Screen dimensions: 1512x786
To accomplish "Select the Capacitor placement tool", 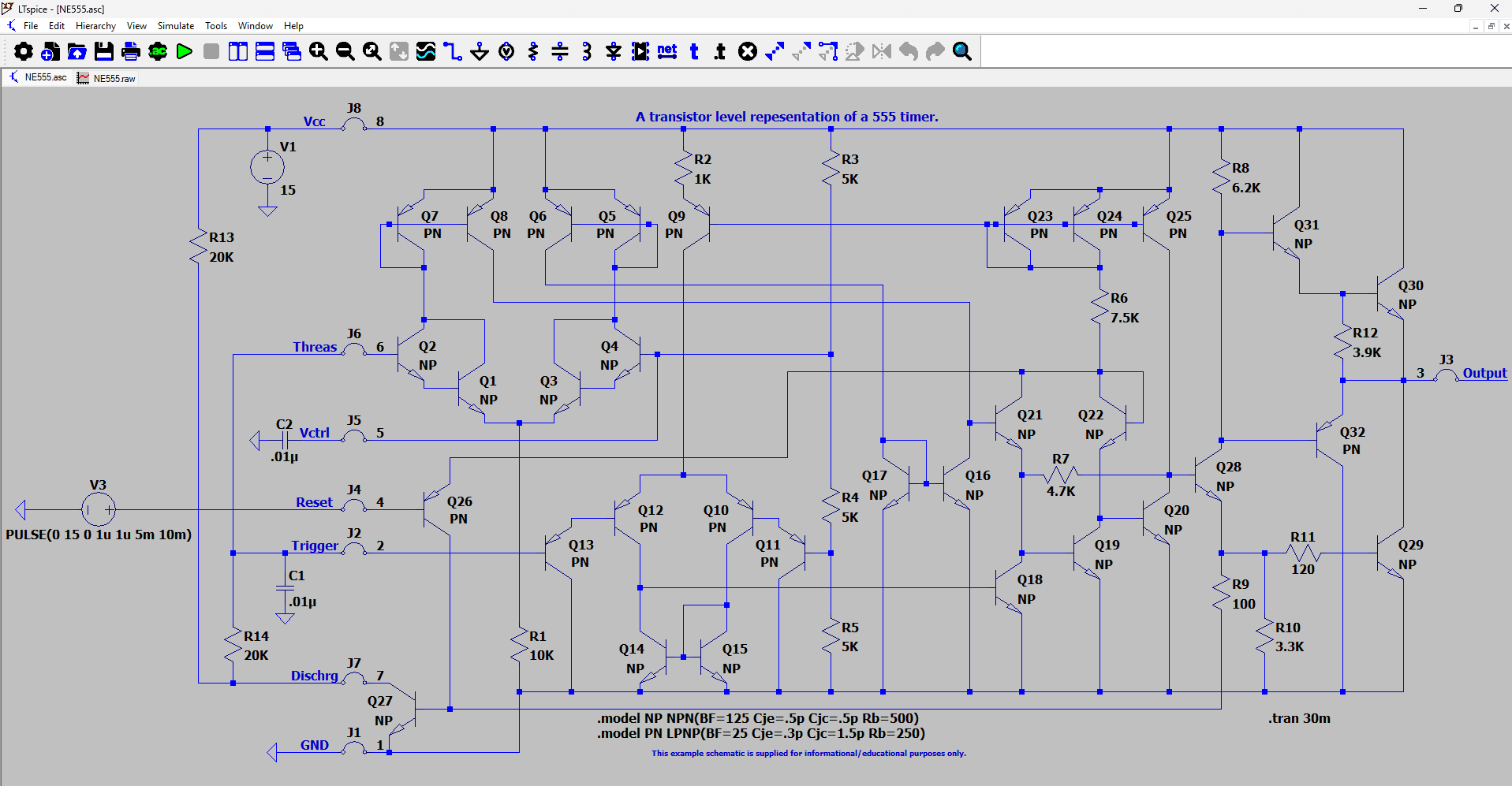I will (560, 52).
